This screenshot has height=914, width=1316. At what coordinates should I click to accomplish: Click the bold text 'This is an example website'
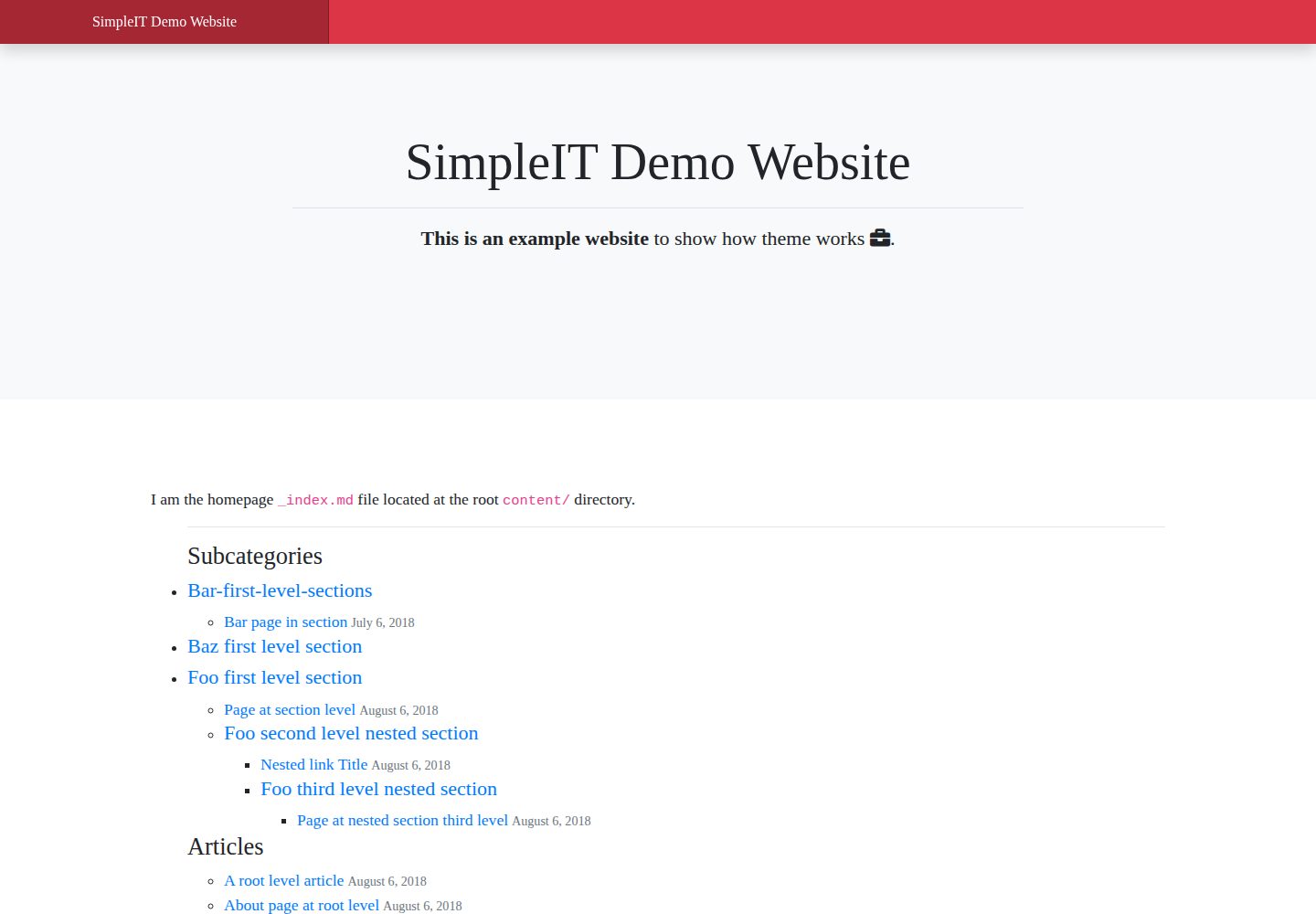point(535,239)
